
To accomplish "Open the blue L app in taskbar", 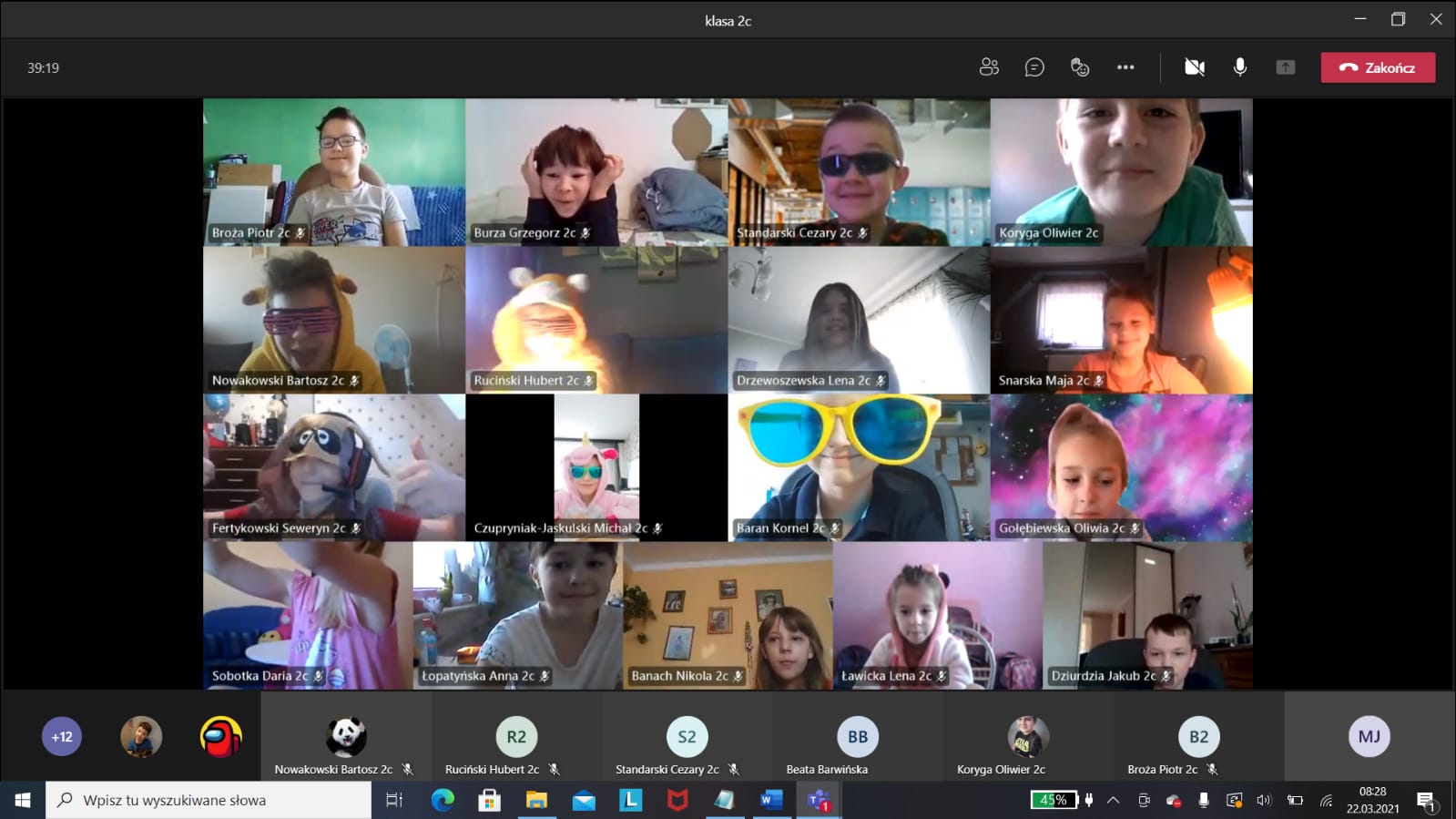I will (630, 800).
